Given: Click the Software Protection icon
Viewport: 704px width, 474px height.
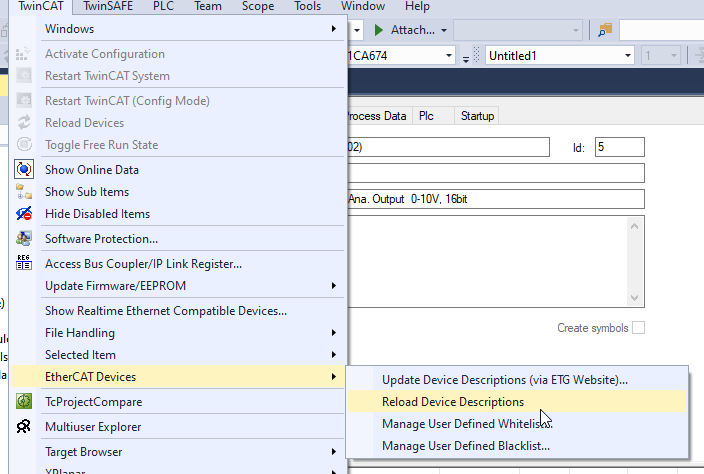Looking at the screenshot, I should [x=24, y=238].
